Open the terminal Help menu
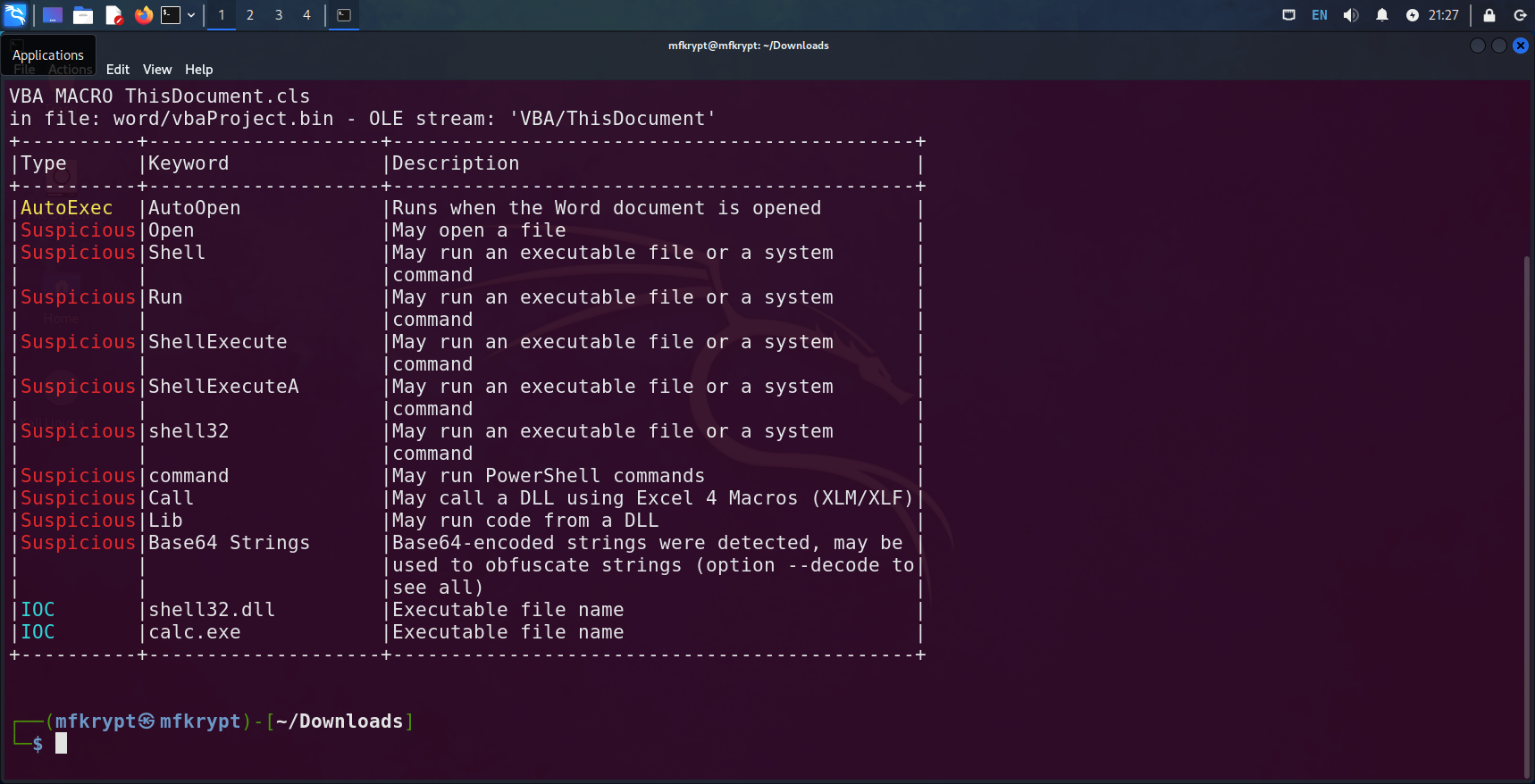This screenshot has height=784, width=1535. coord(198,70)
